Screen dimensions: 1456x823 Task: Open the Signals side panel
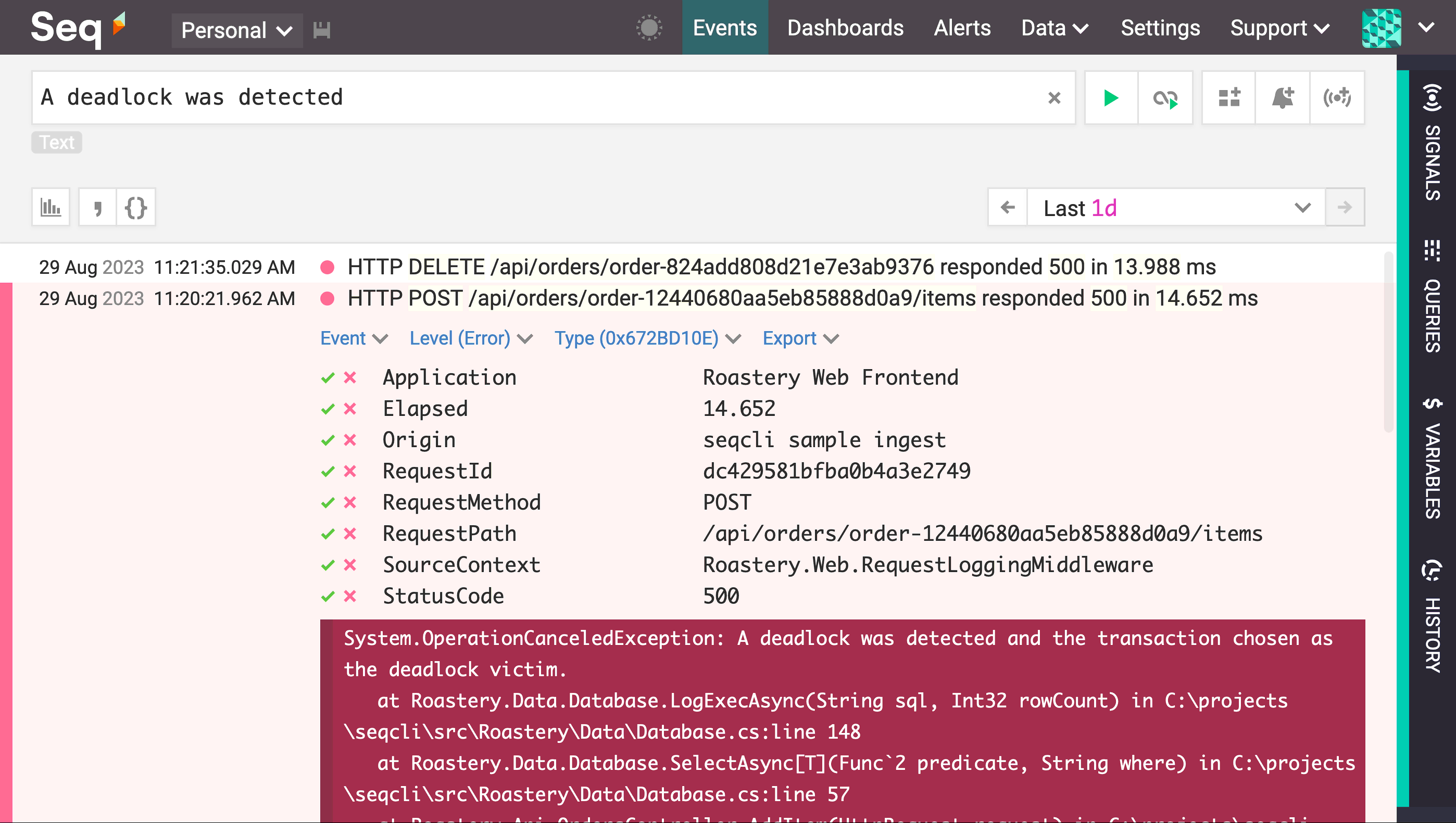point(1432,142)
